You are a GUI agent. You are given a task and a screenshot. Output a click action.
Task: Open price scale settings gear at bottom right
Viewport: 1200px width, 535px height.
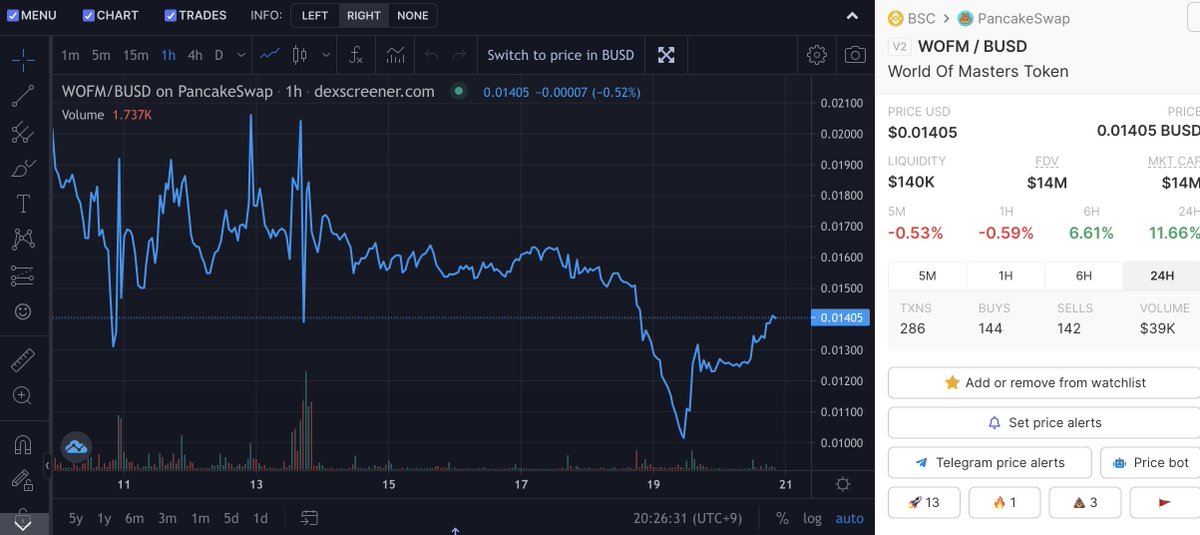(x=843, y=485)
